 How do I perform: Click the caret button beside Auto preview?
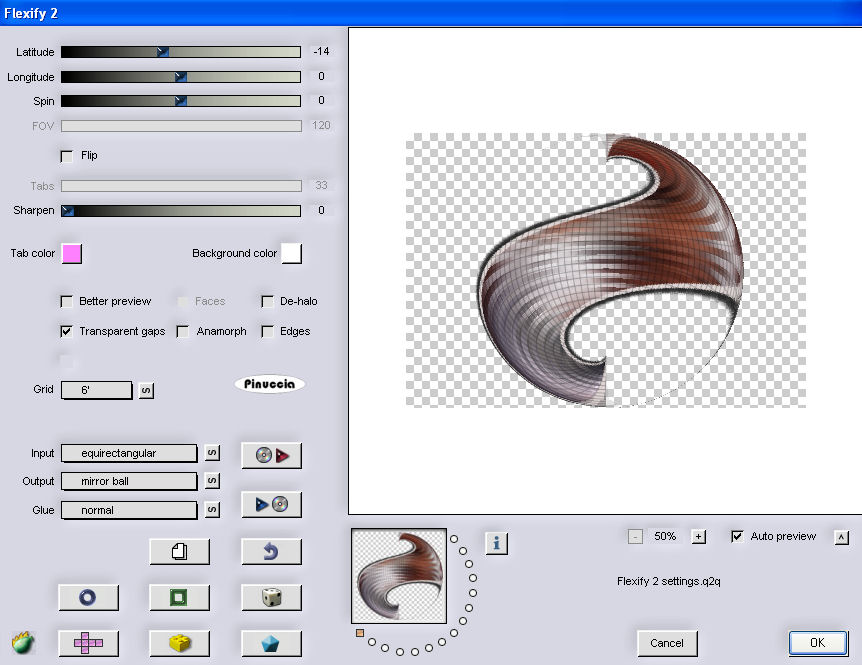[842, 537]
